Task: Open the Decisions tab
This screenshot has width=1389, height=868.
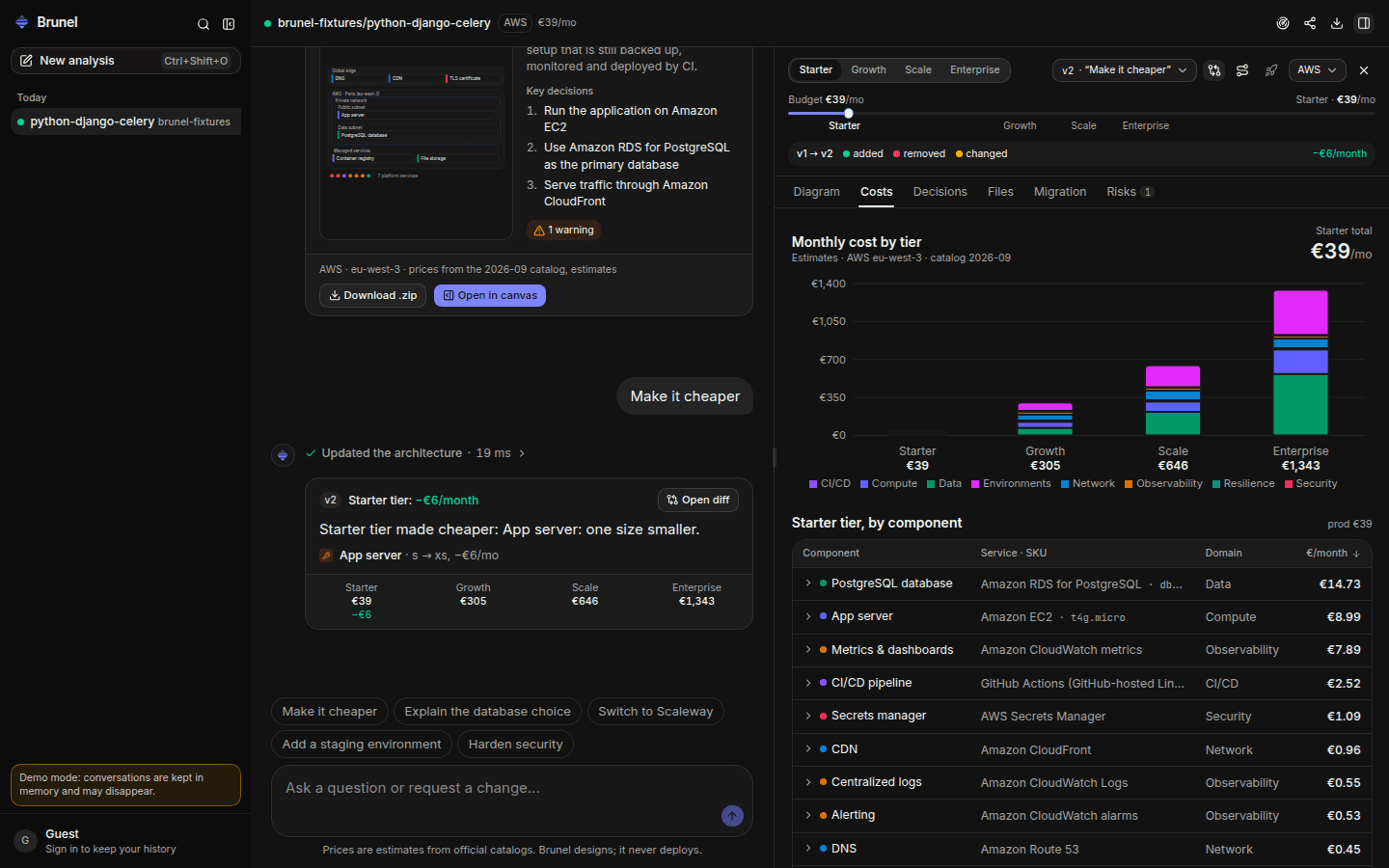Action: (940, 192)
